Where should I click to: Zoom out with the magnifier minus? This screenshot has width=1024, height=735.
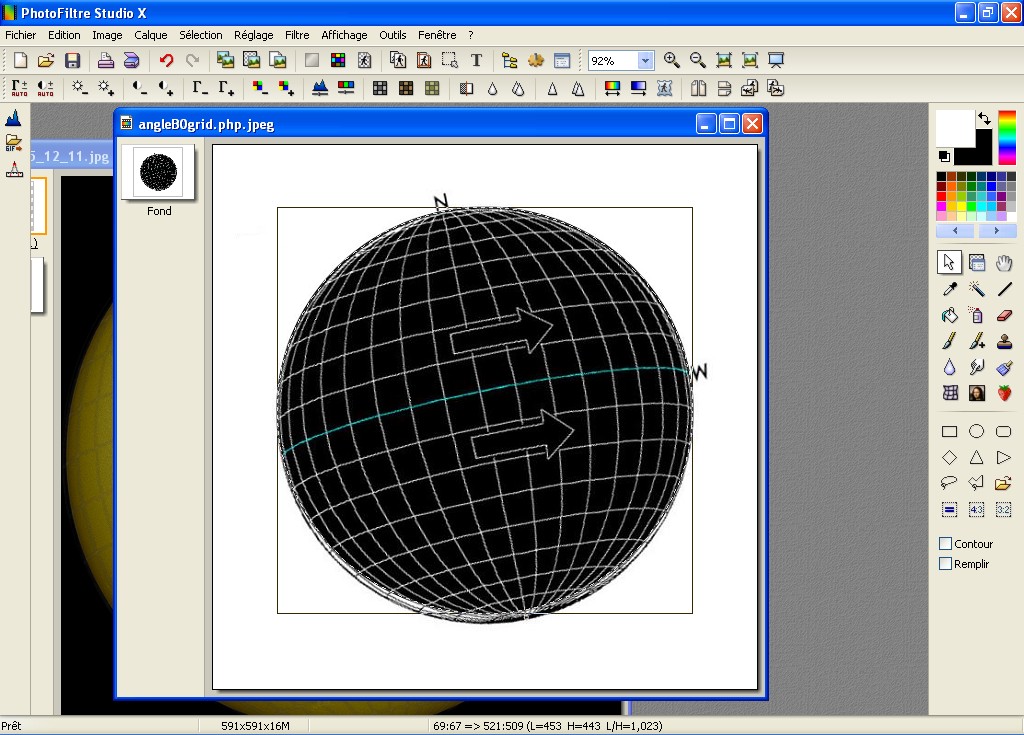pos(697,61)
